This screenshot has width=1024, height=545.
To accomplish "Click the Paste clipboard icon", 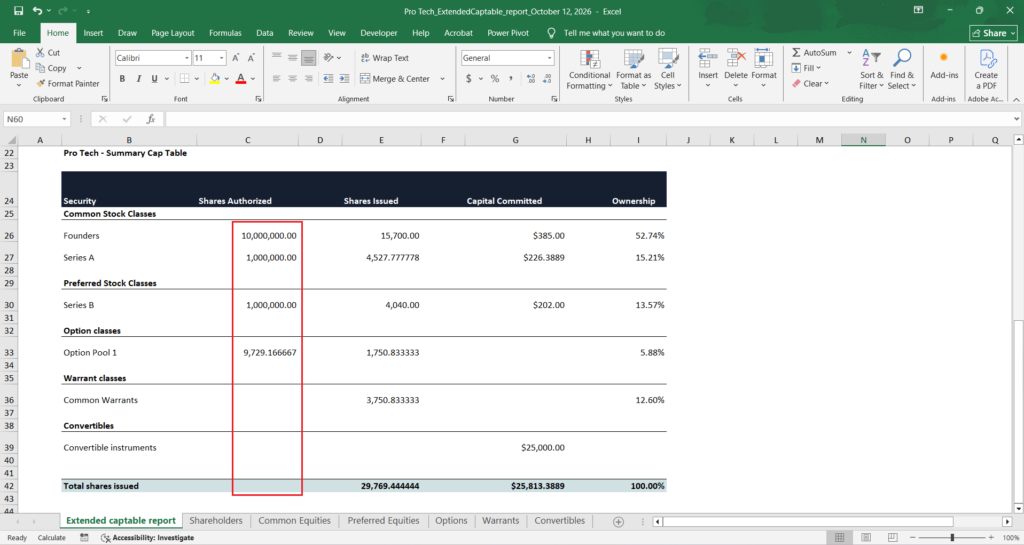I will click(20, 60).
